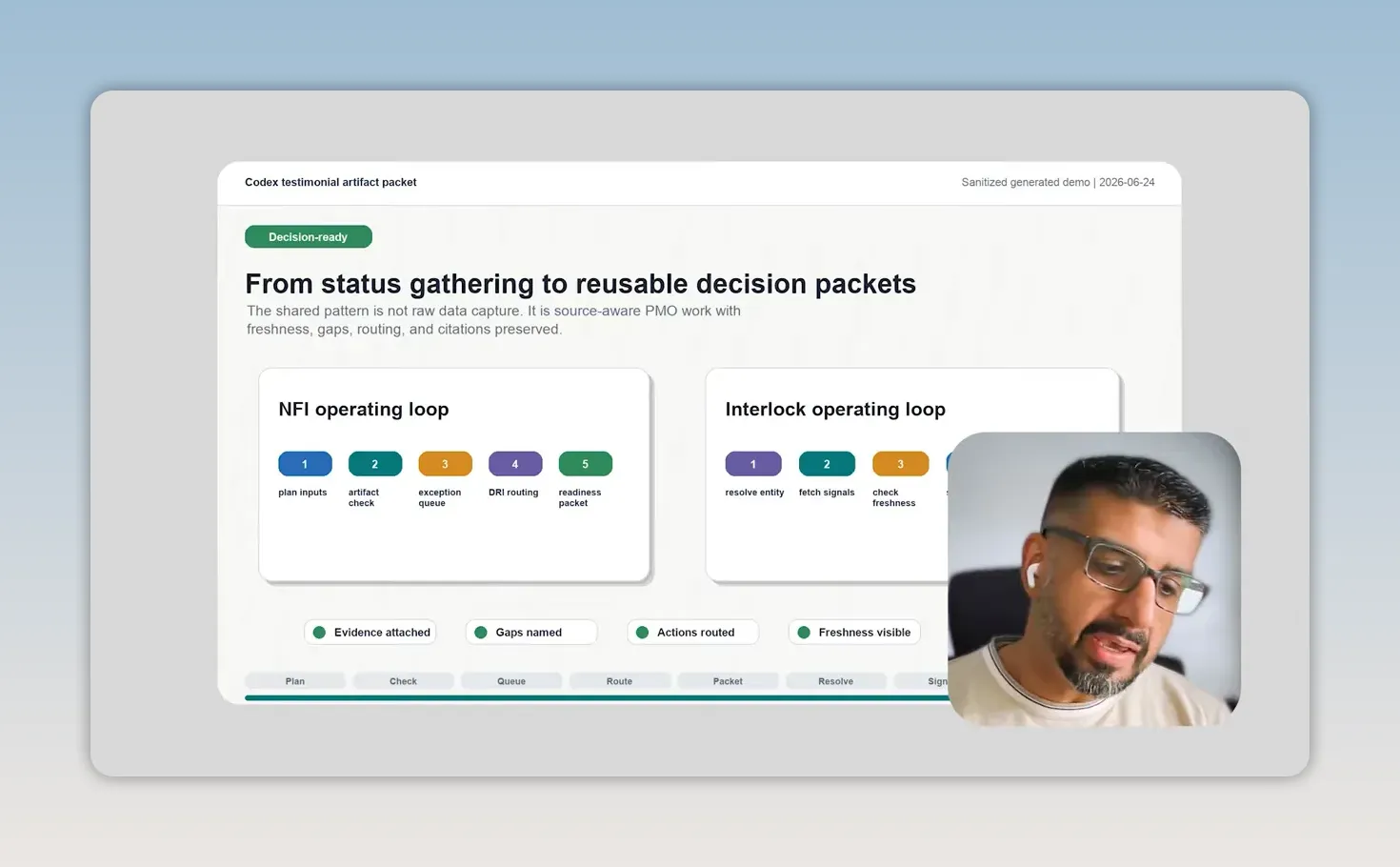Click the Gaps named chip
This screenshot has width=1400, height=867.
[531, 632]
